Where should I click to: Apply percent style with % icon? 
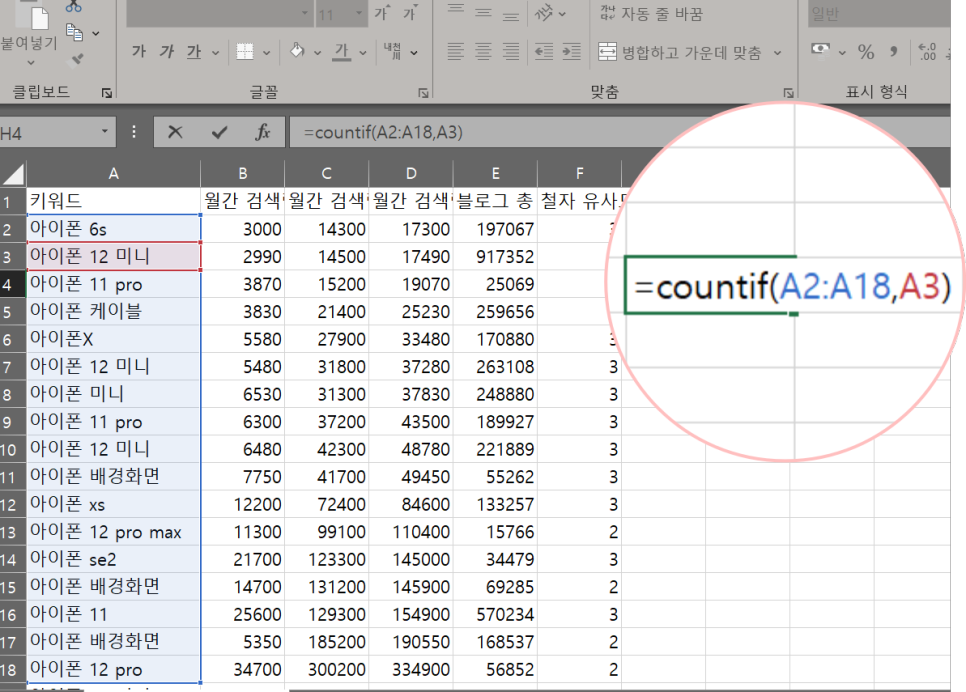(x=866, y=52)
